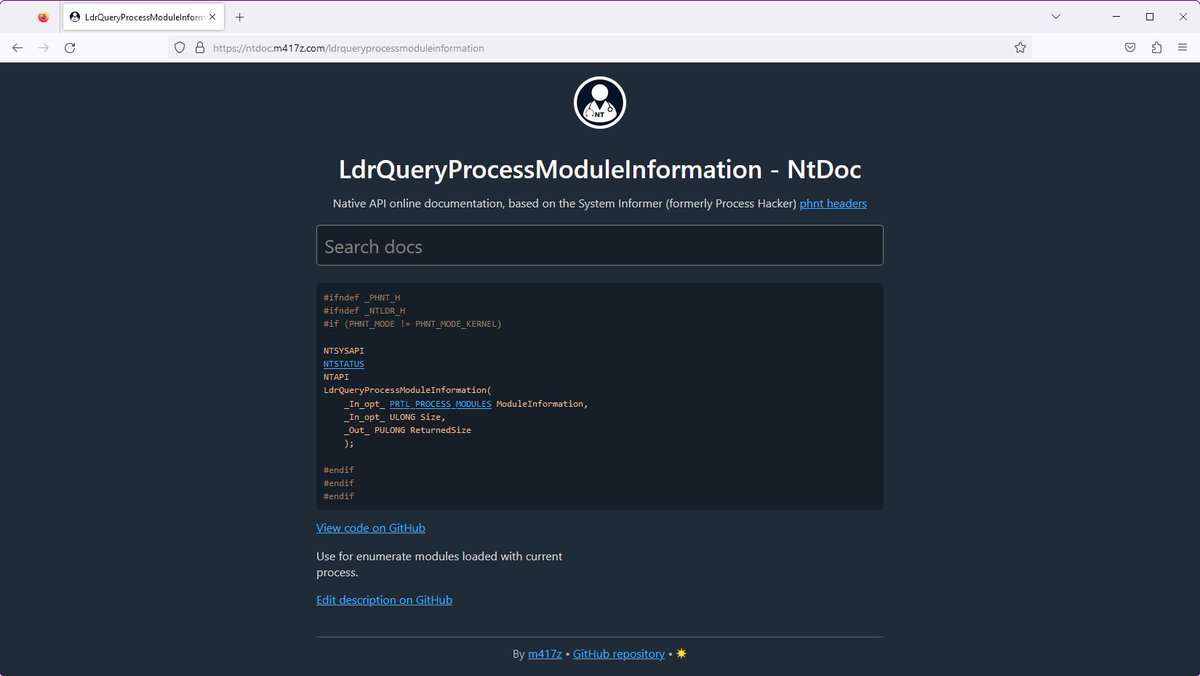Close the LdrQueryProcessModuleInformation tab
Viewport: 1200px width, 676px height.
(x=212, y=17)
